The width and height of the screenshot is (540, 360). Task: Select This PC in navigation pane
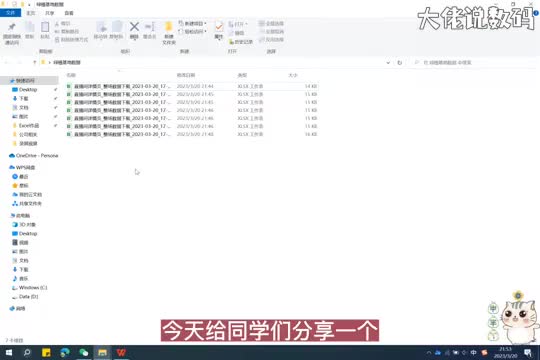[23, 216]
